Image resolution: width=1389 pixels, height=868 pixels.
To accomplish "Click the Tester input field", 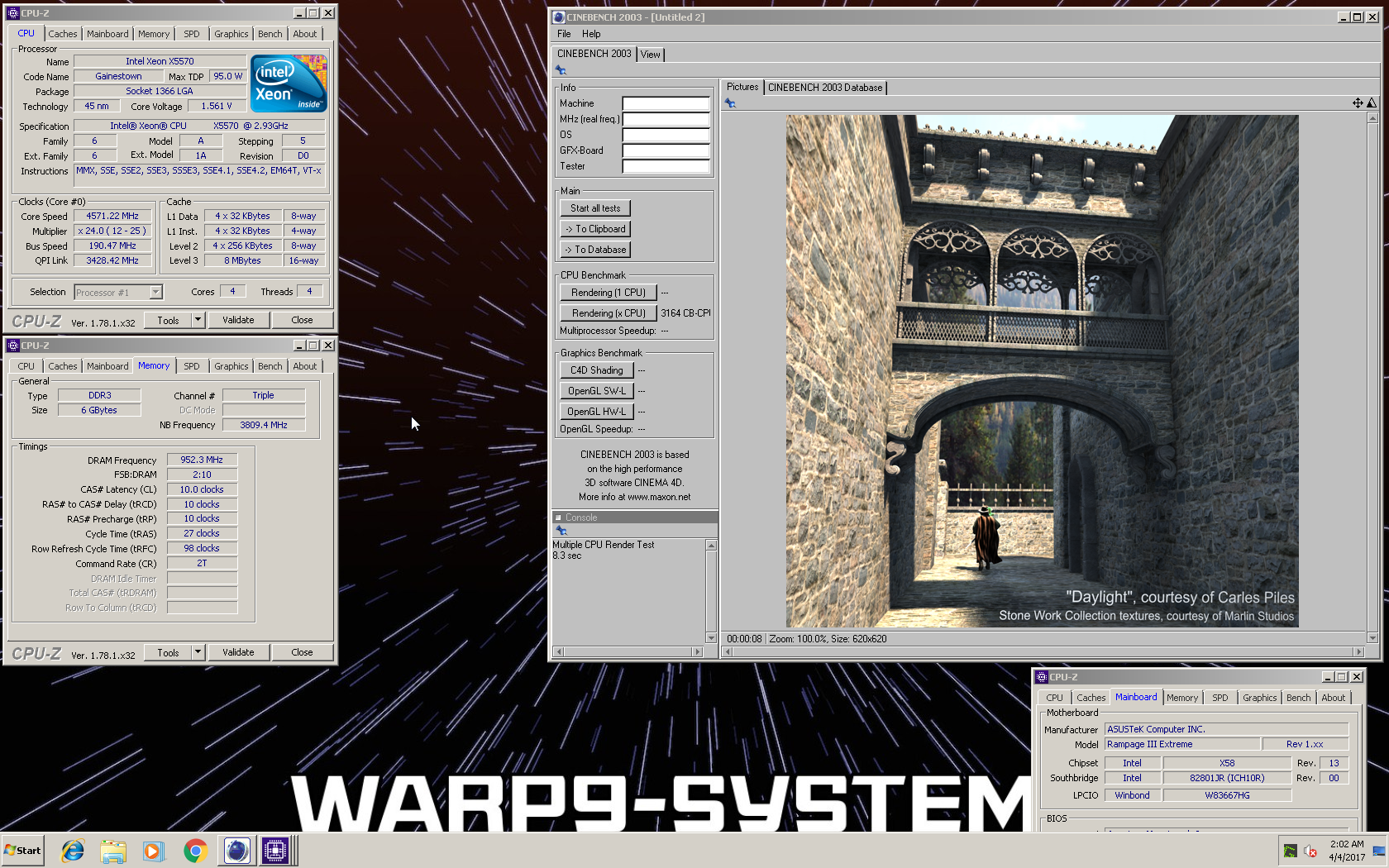I will (x=666, y=166).
